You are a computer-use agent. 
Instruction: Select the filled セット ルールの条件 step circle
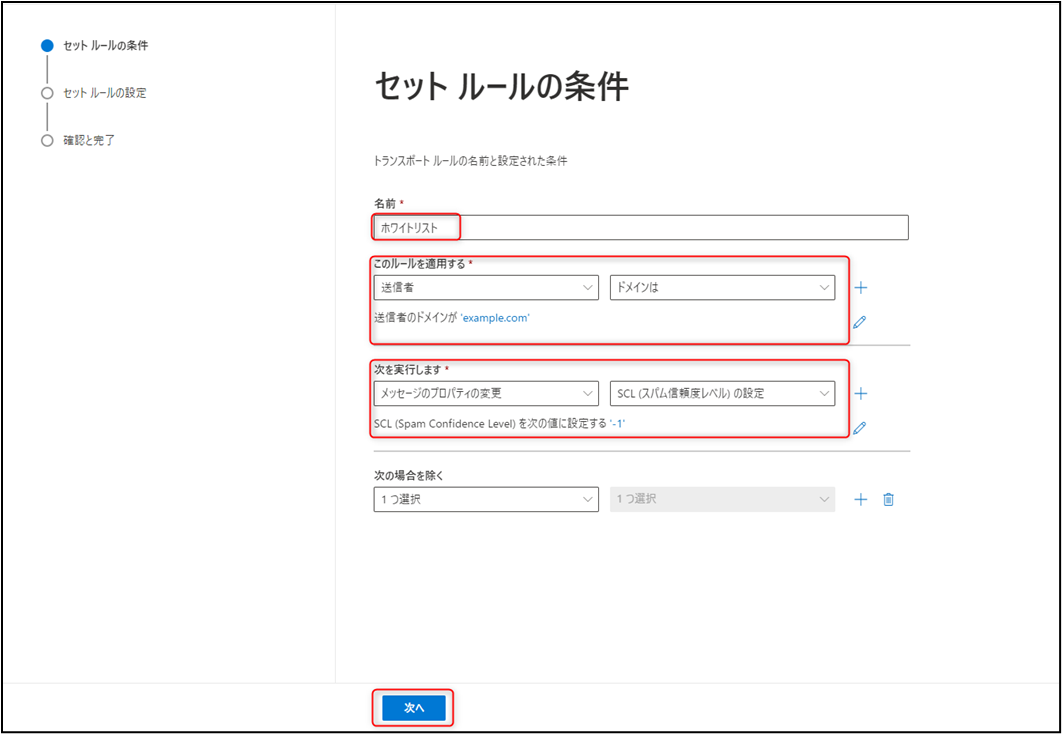pos(47,45)
